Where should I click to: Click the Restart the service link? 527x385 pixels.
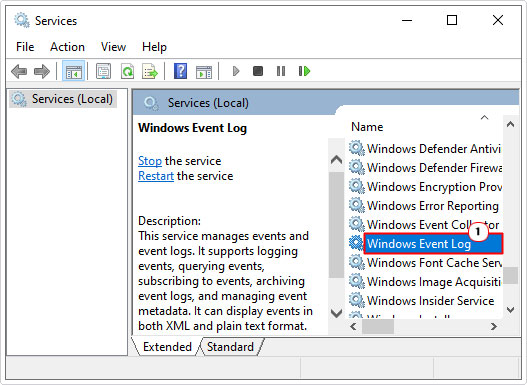click(156, 176)
